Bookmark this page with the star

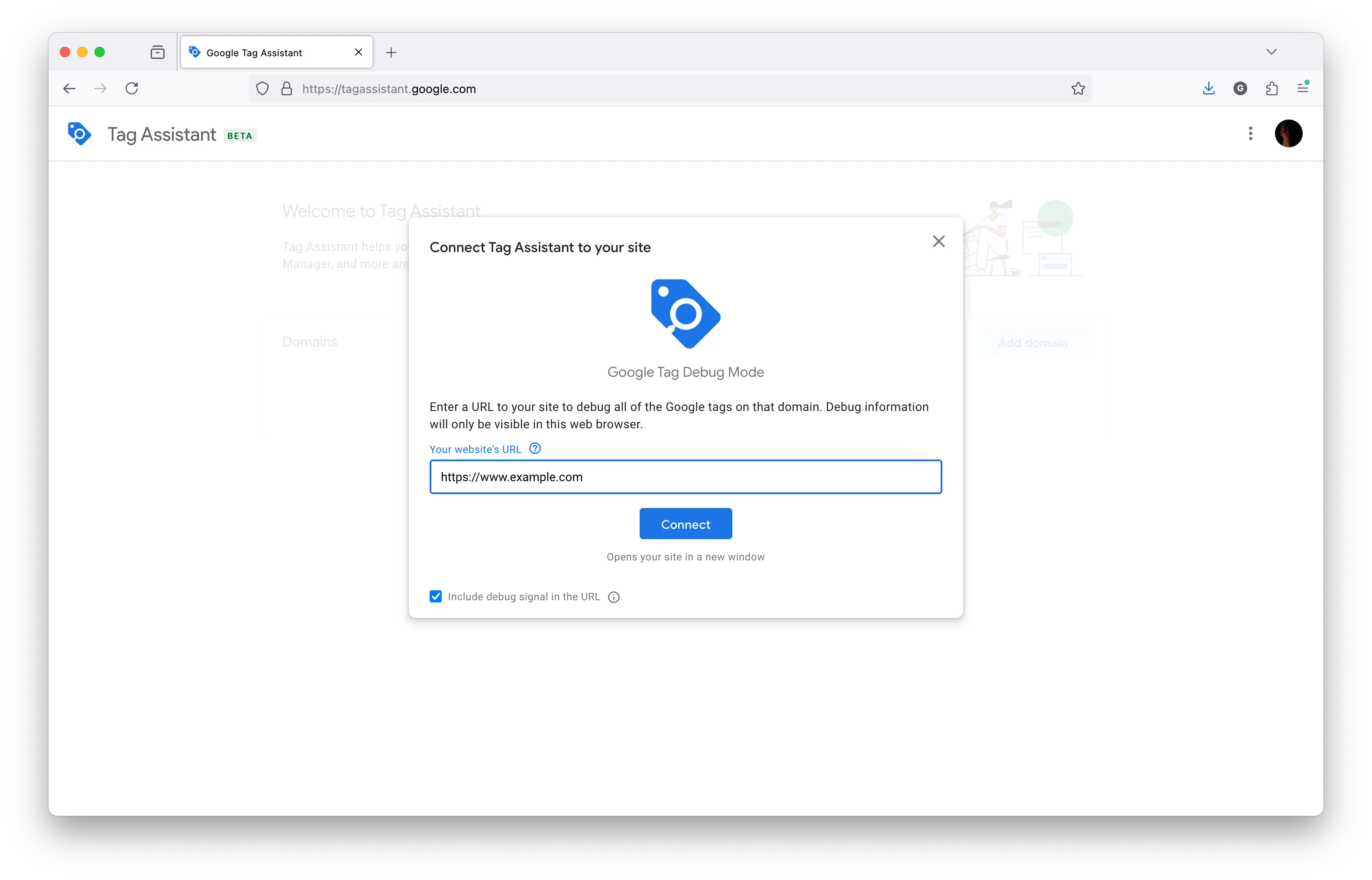(1078, 89)
